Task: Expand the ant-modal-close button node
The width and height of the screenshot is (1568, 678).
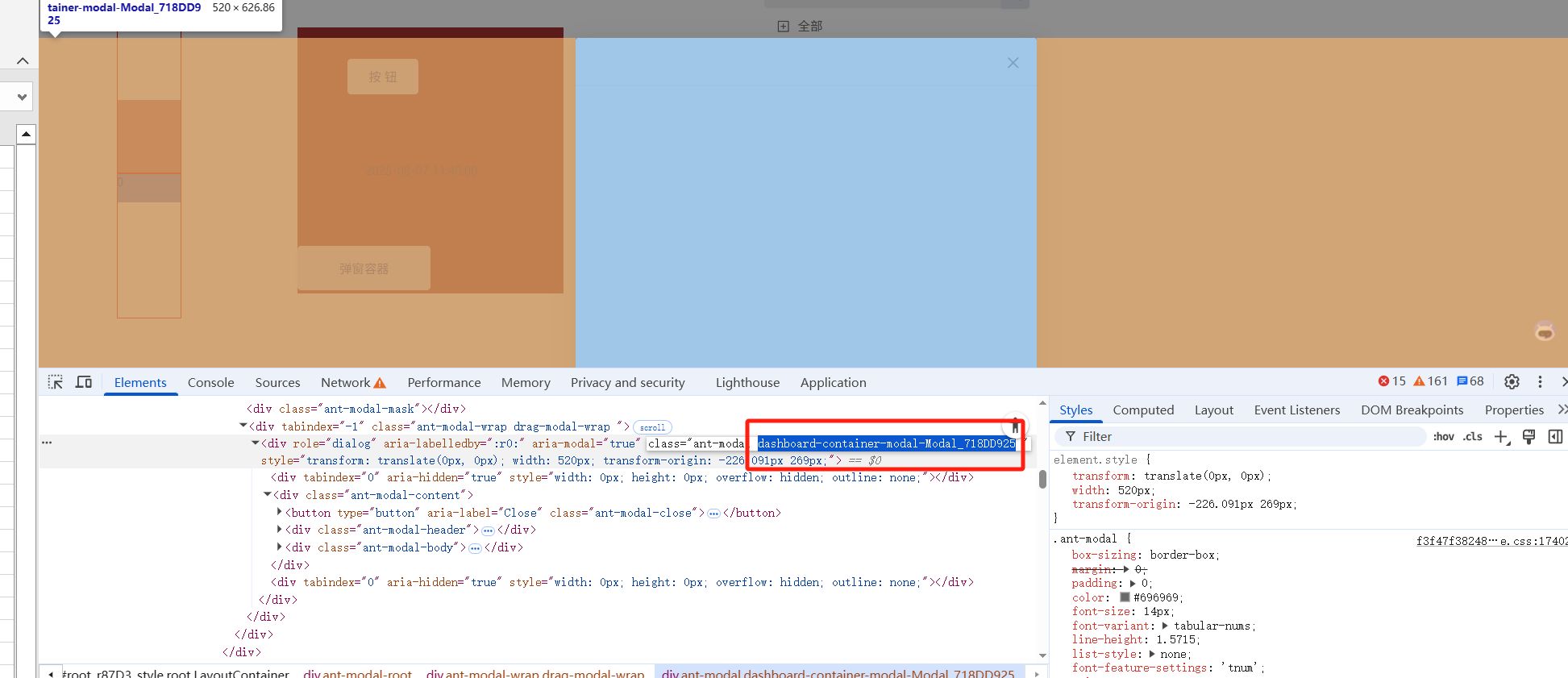Action: 280,512
